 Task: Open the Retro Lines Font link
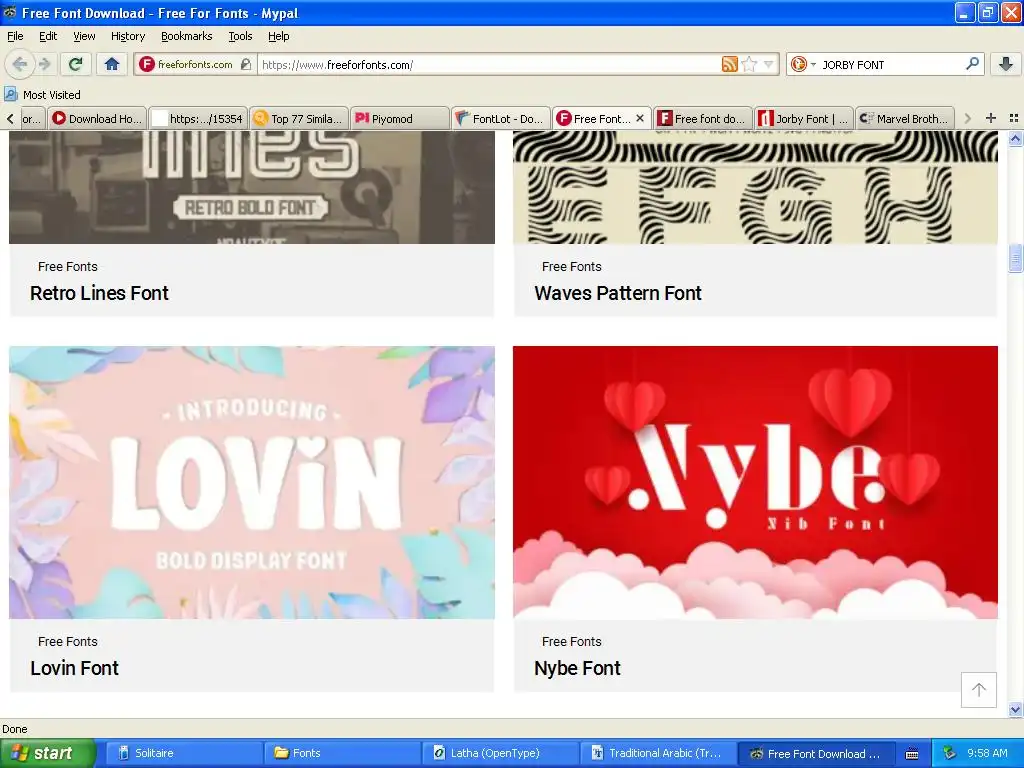tap(99, 293)
